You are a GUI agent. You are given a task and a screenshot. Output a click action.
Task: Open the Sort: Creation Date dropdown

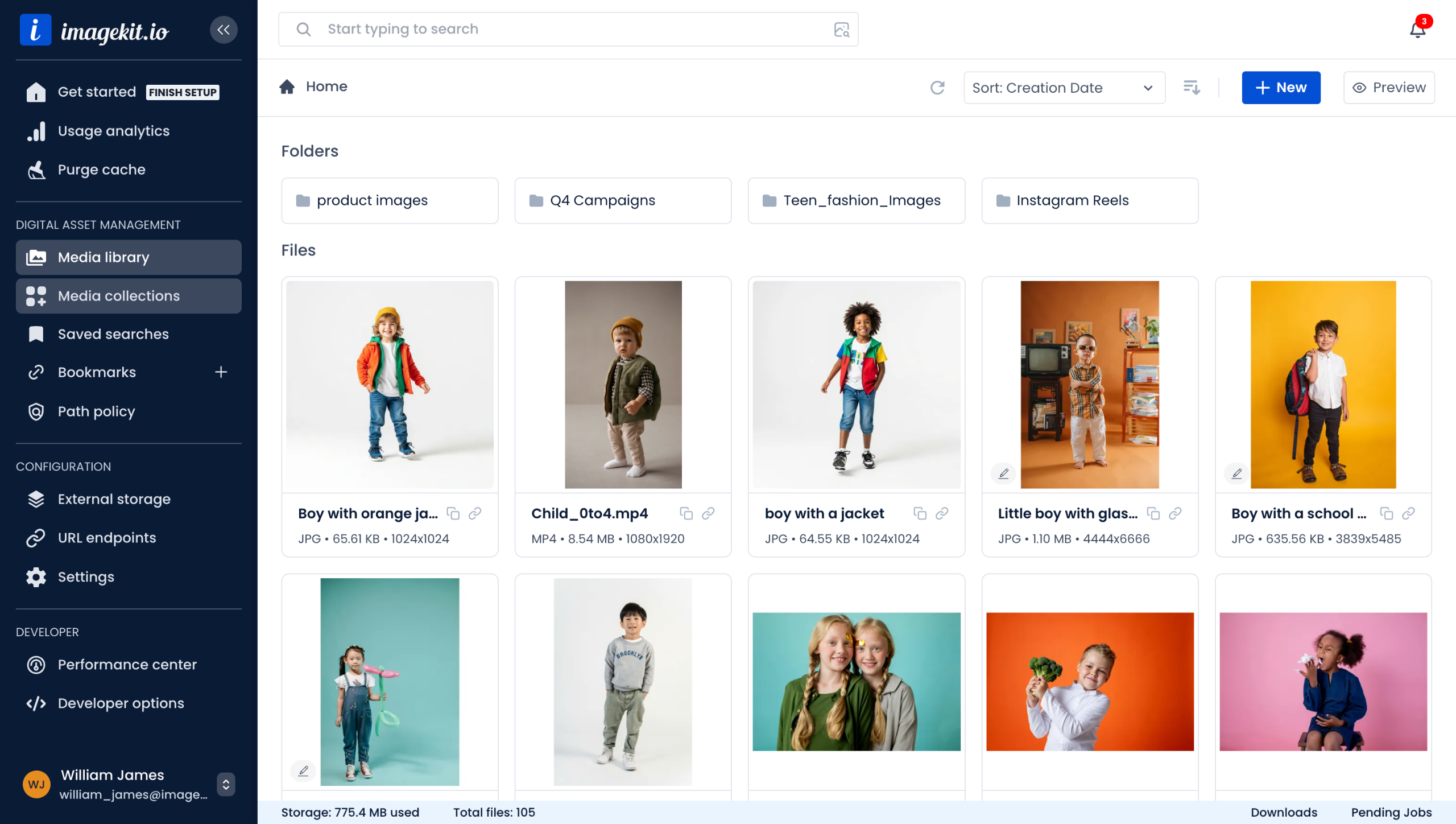coord(1064,88)
